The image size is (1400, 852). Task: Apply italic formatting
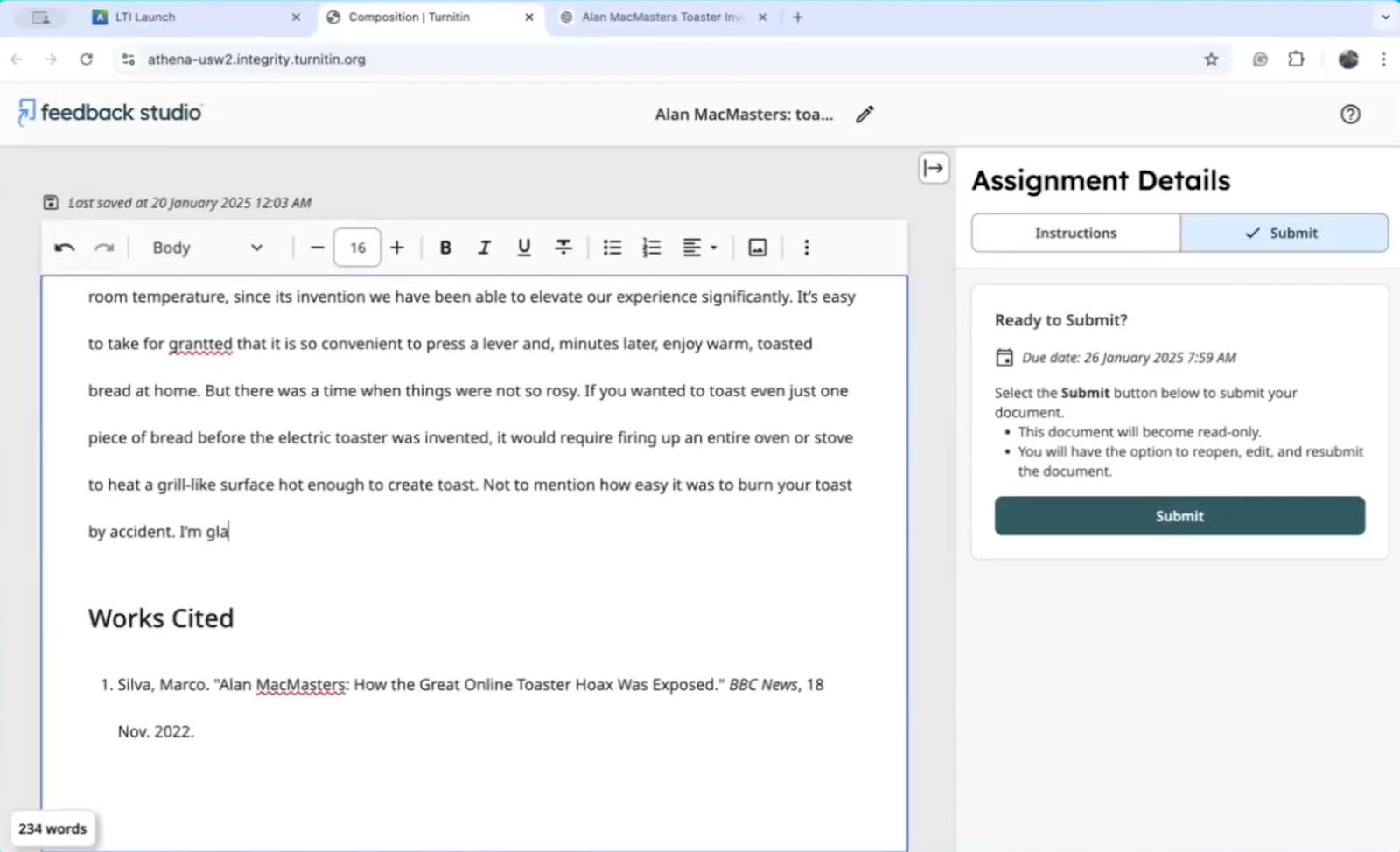[x=484, y=248]
